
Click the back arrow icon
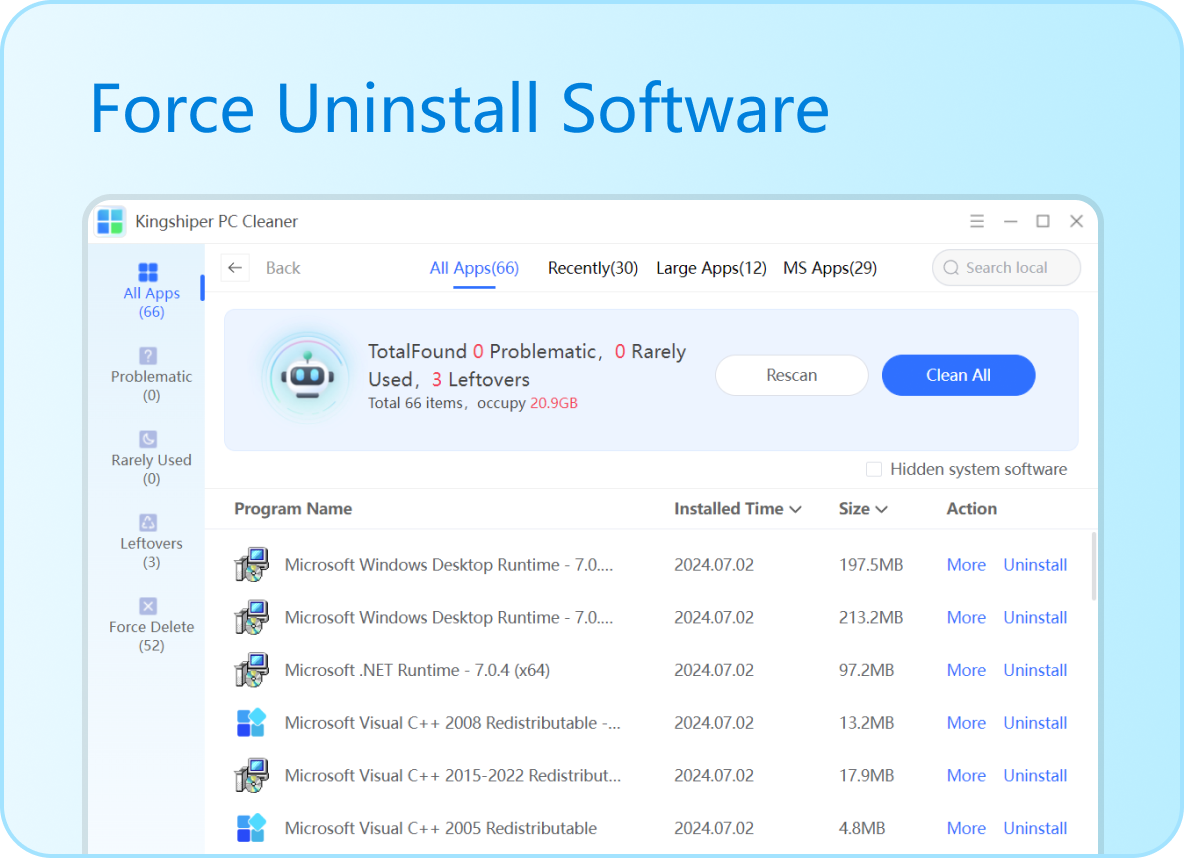click(x=235, y=267)
